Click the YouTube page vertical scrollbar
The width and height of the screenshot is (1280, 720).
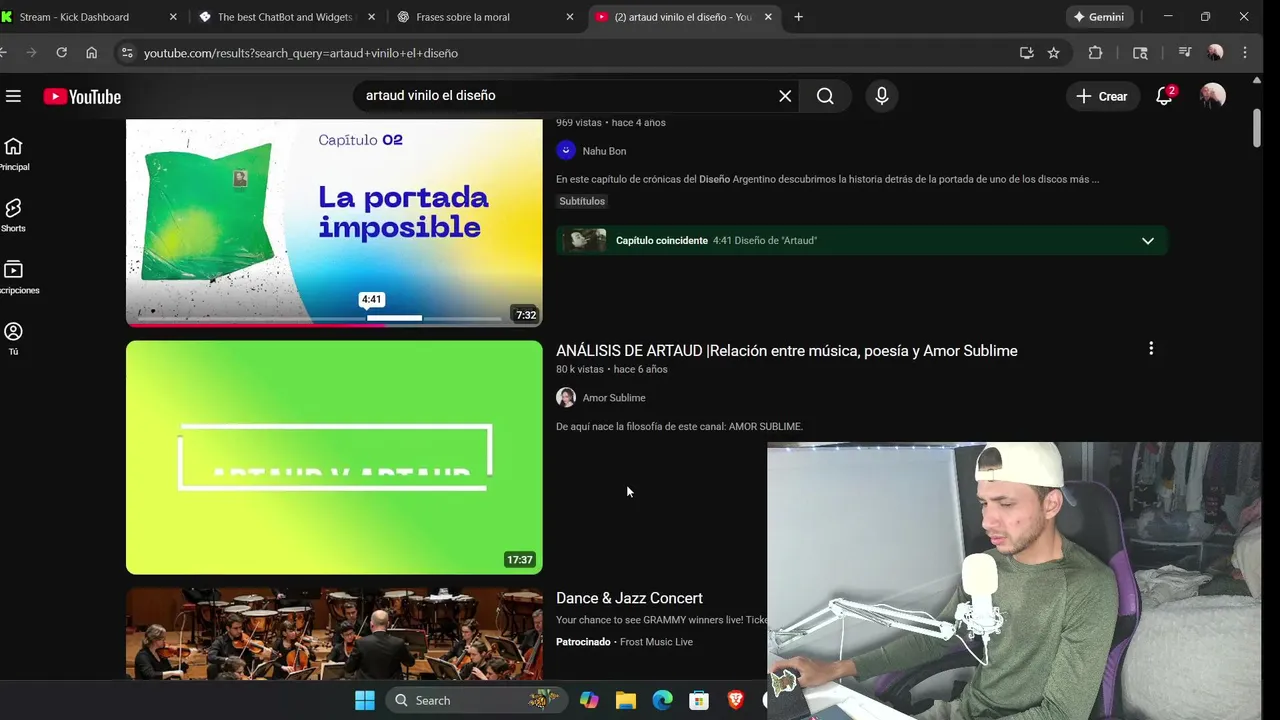pyautogui.click(x=1257, y=128)
